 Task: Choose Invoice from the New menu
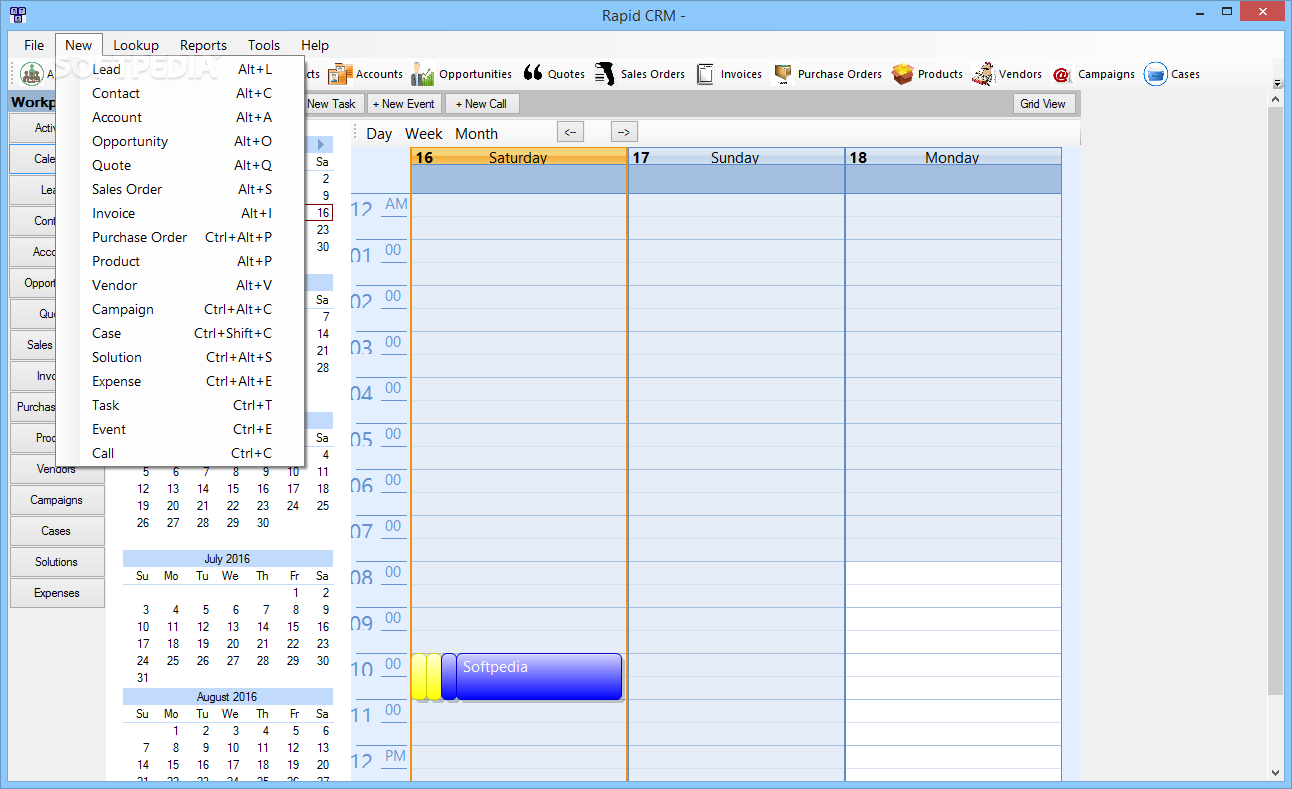click(181, 213)
